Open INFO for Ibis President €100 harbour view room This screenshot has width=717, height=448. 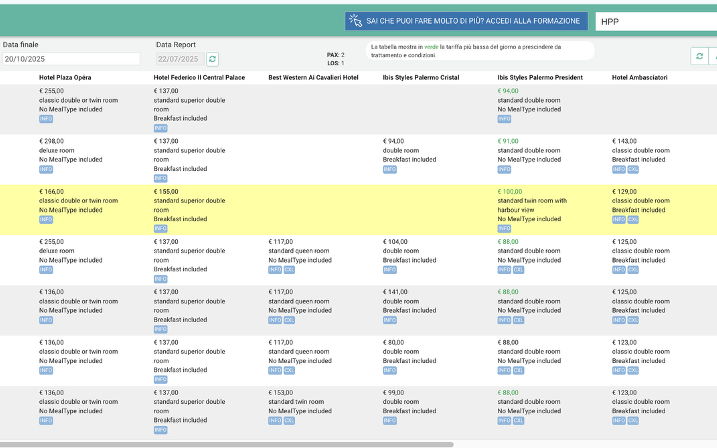pyautogui.click(x=504, y=228)
